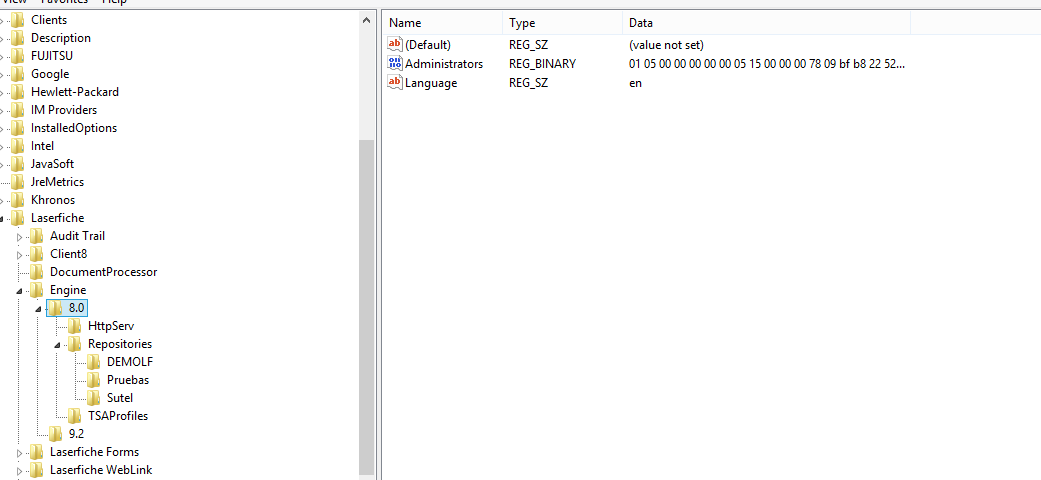Viewport: 1041px width, 480px height.
Task: Select the 9.2 version folder icon
Action: click(x=56, y=434)
